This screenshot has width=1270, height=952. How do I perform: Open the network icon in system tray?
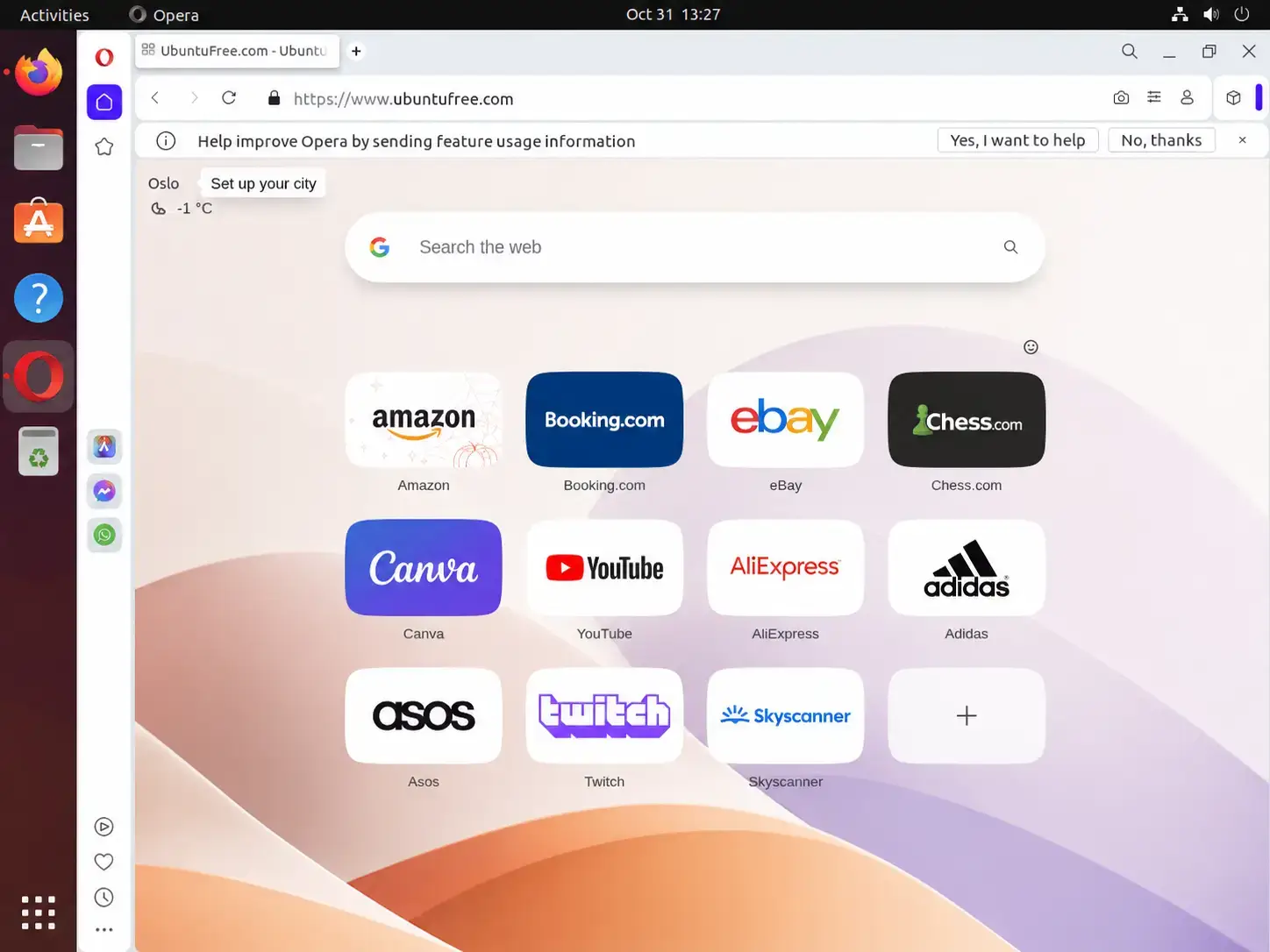point(1180,15)
